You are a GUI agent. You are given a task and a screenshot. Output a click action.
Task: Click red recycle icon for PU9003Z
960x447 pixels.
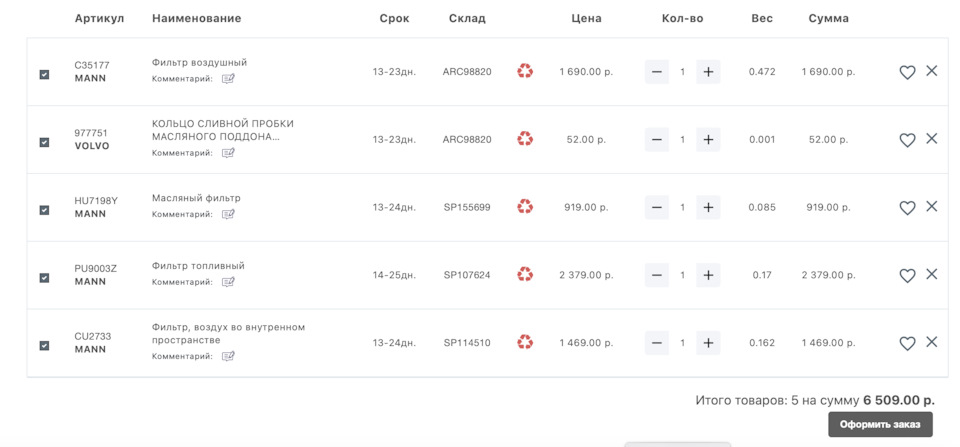[x=525, y=274]
